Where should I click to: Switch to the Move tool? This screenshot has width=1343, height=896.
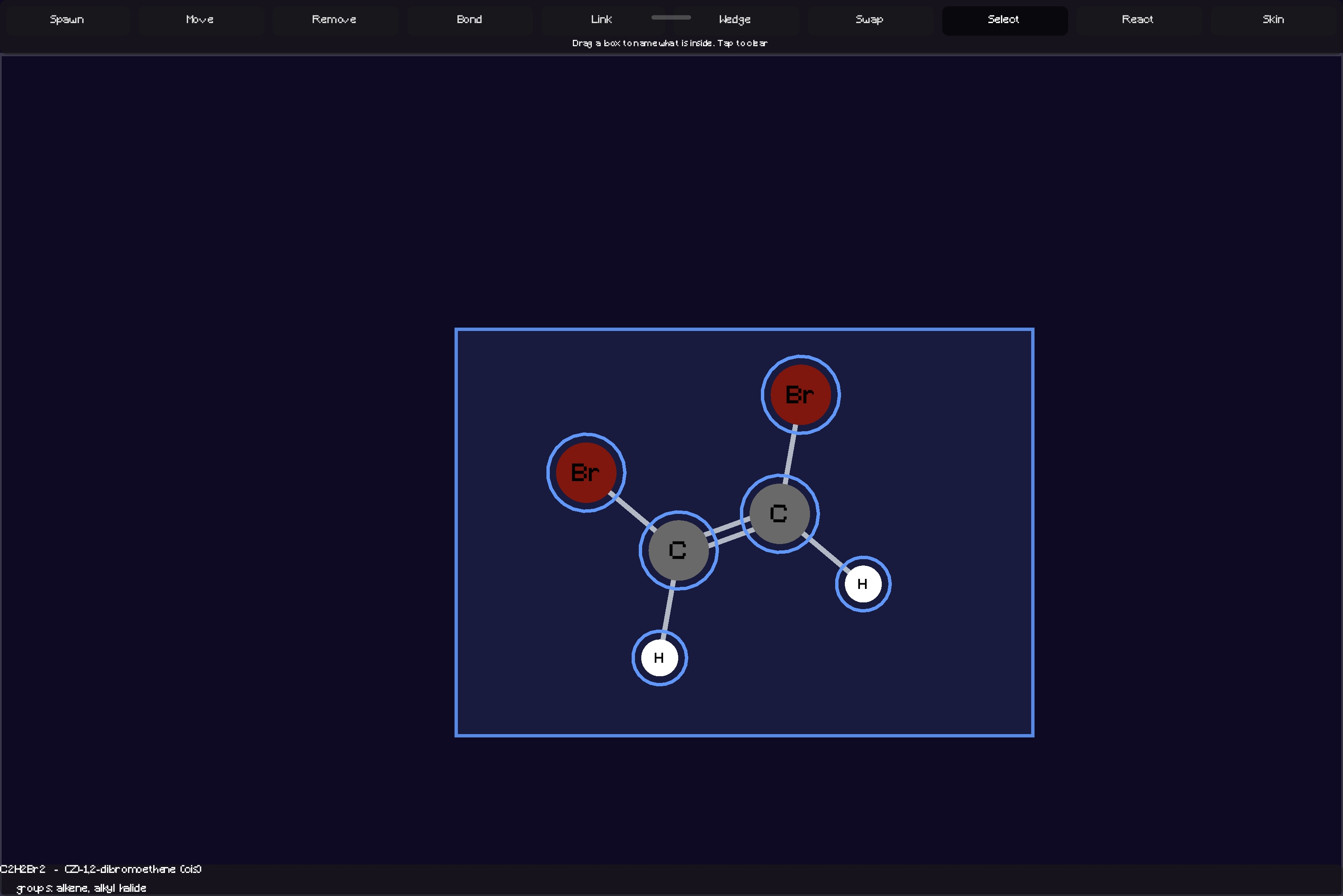(x=200, y=20)
